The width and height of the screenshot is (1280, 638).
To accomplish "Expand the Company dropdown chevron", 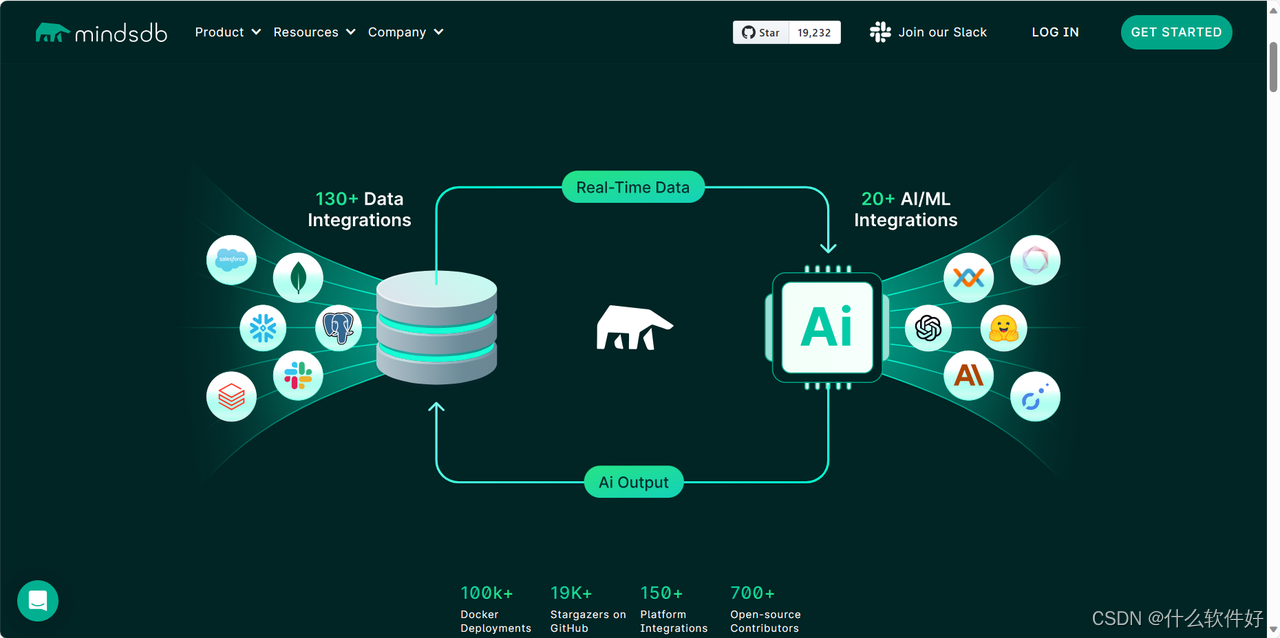I will [438, 32].
